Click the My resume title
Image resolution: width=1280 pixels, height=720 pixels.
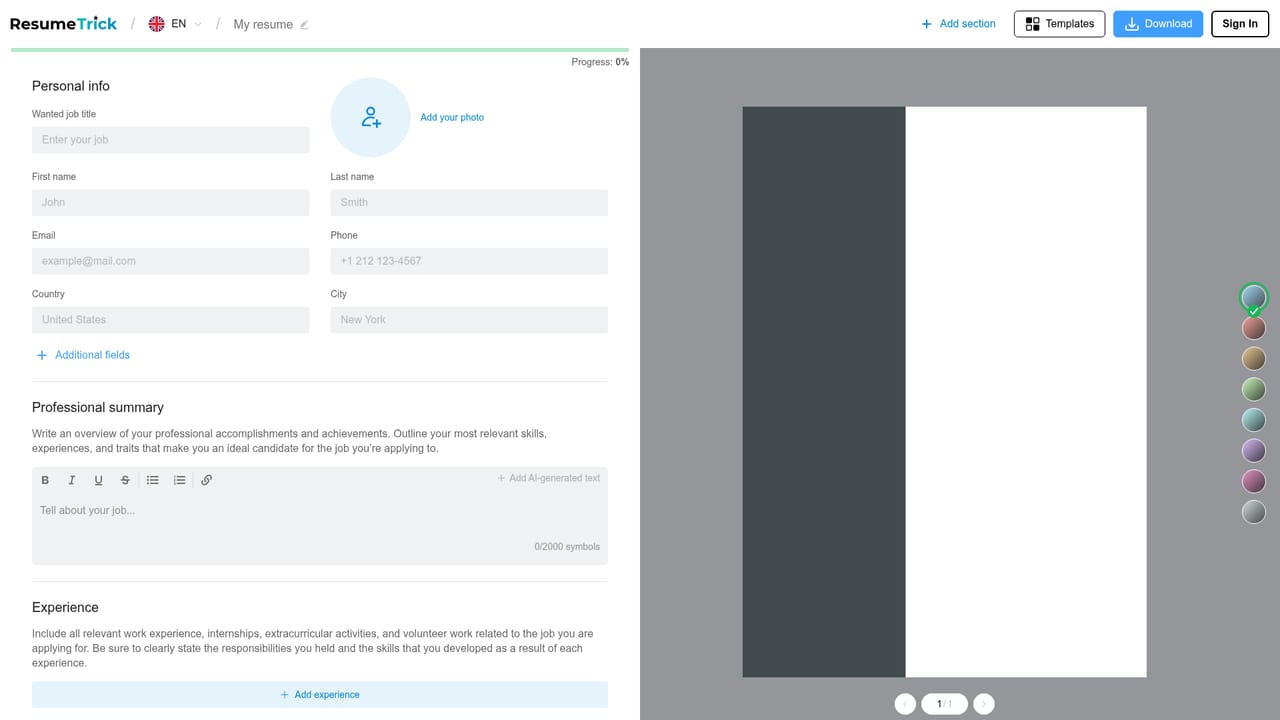263,24
